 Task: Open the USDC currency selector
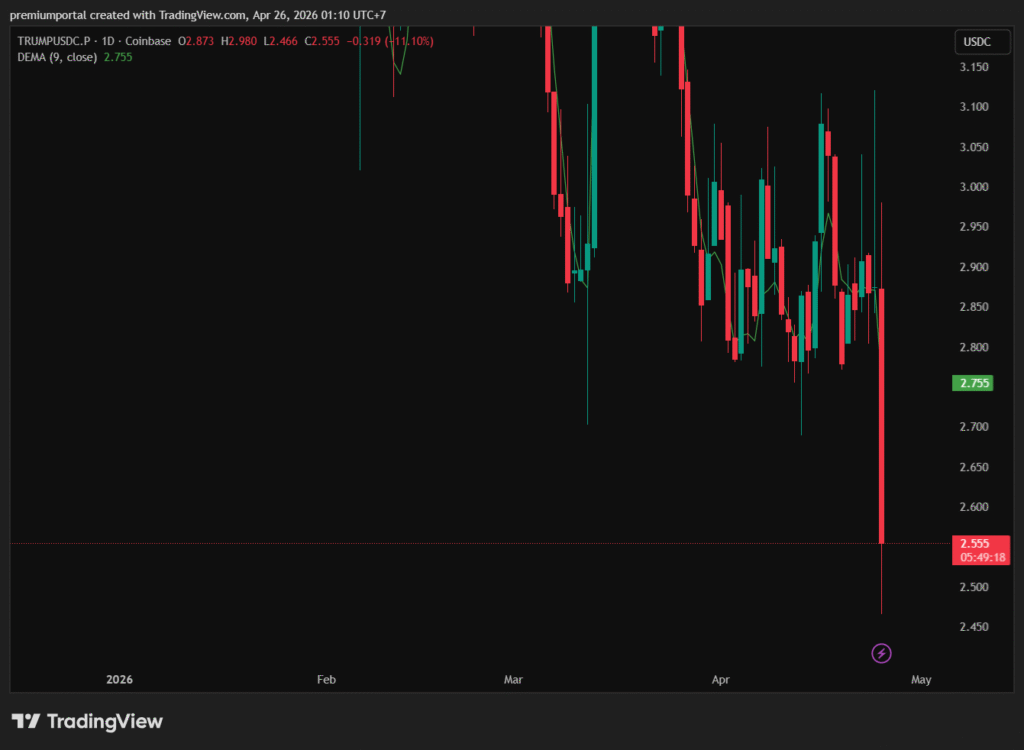(975, 42)
